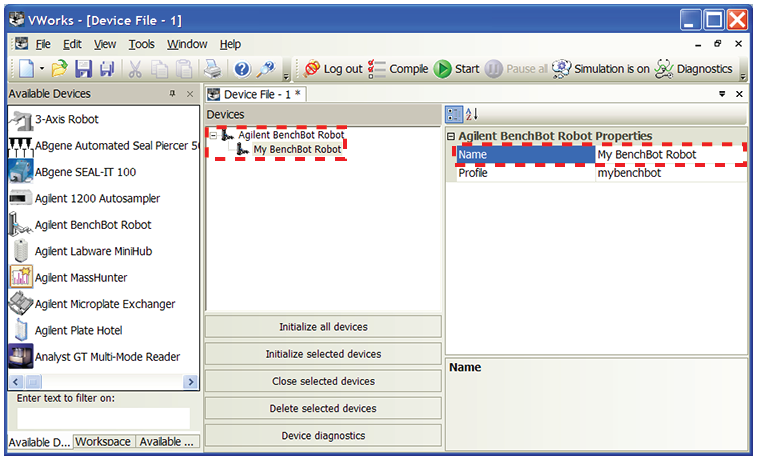Collapse the Agilent BenchBot Robot Properties section
The width and height of the screenshot is (758, 460).
pyautogui.click(x=451, y=136)
